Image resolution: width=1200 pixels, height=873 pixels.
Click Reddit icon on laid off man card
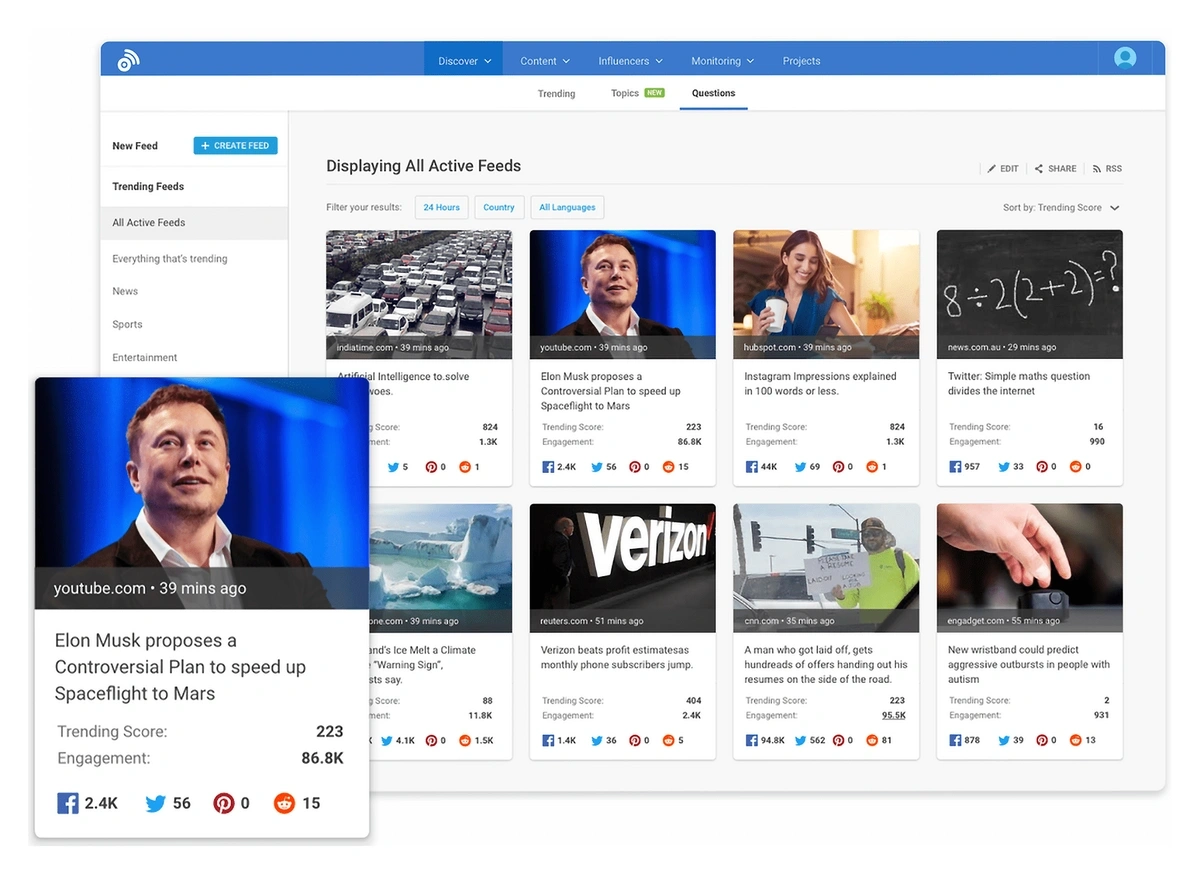tap(872, 741)
